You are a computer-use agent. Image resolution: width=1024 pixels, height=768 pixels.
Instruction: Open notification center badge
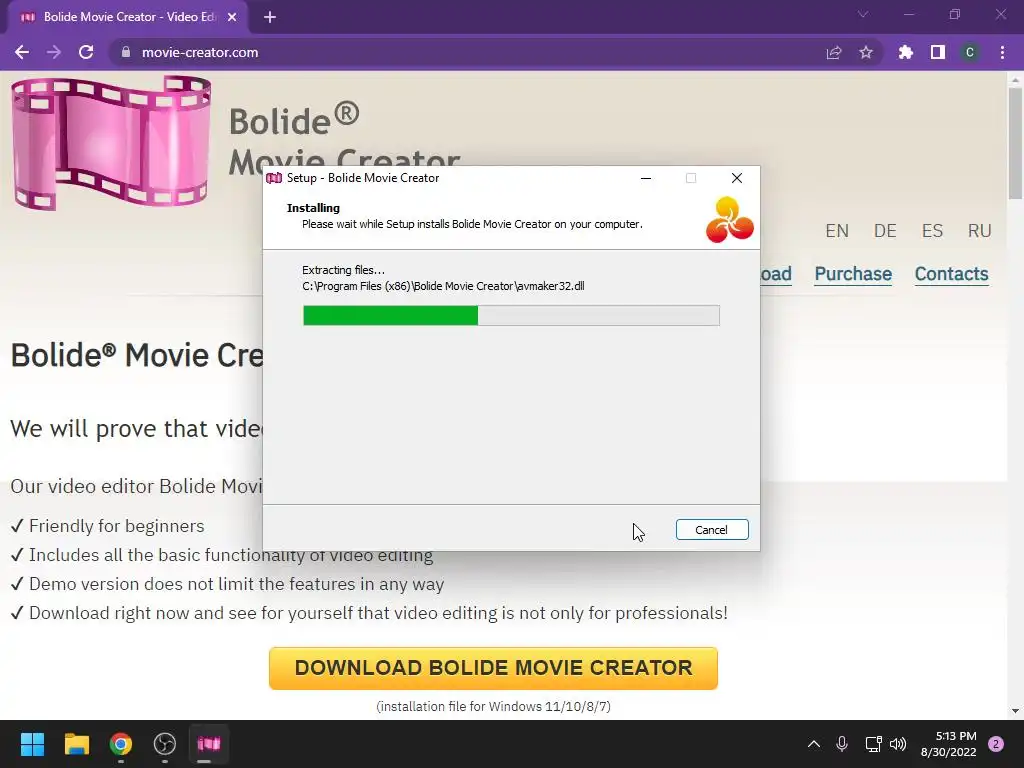point(996,744)
